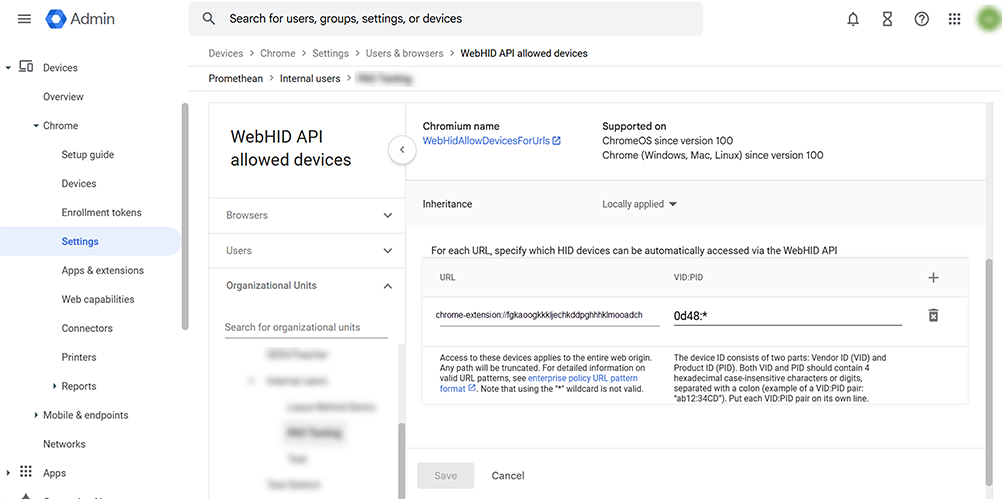Collapse the Devices sidebar section

pos(8,68)
